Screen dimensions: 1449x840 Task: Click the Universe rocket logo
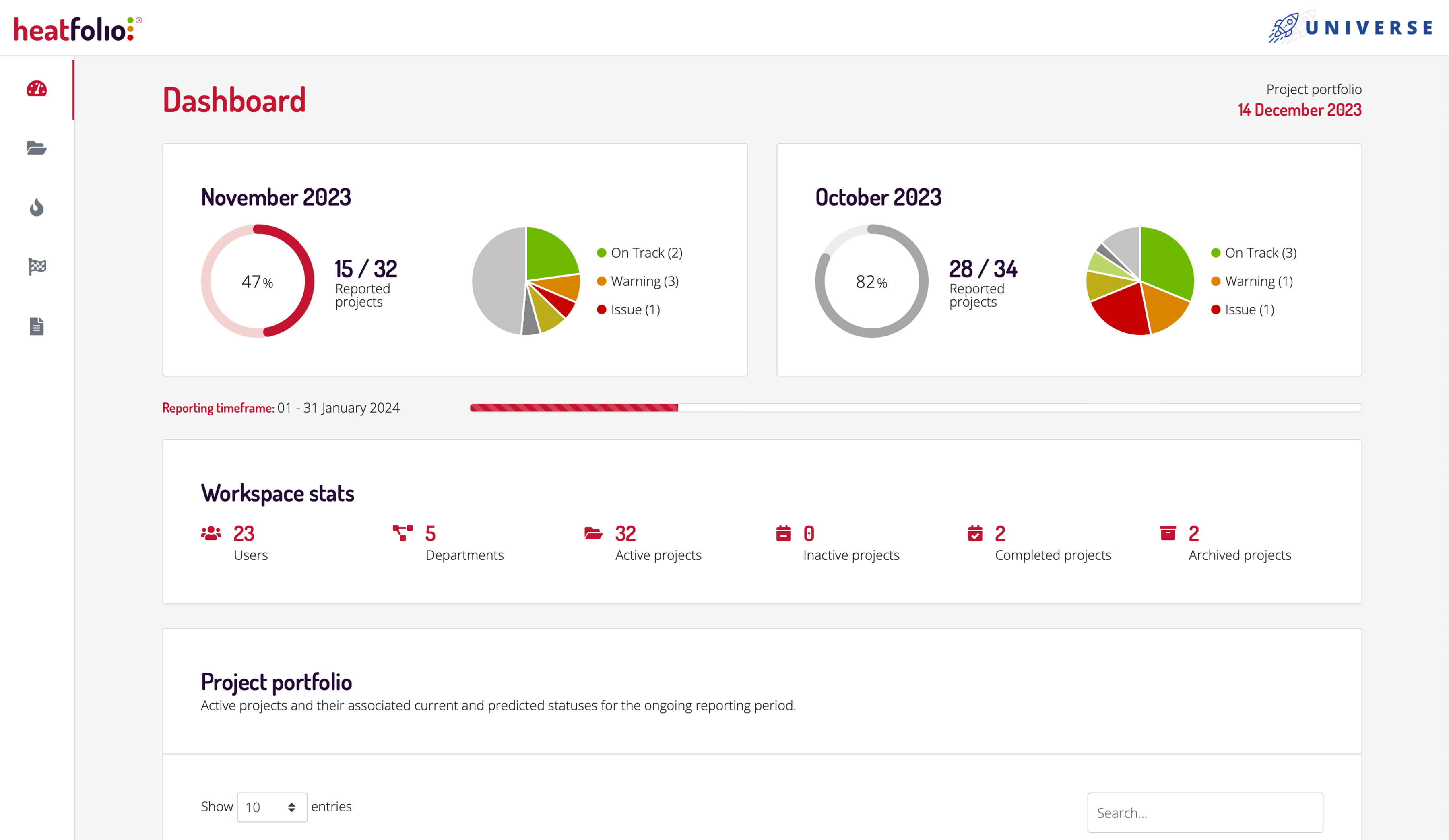tap(1350, 27)
